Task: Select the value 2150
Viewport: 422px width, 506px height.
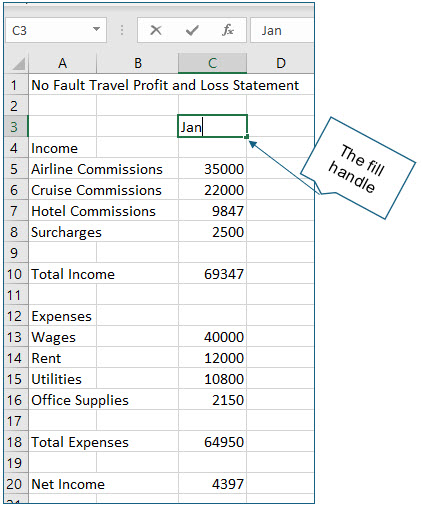Action: [213, 400]
